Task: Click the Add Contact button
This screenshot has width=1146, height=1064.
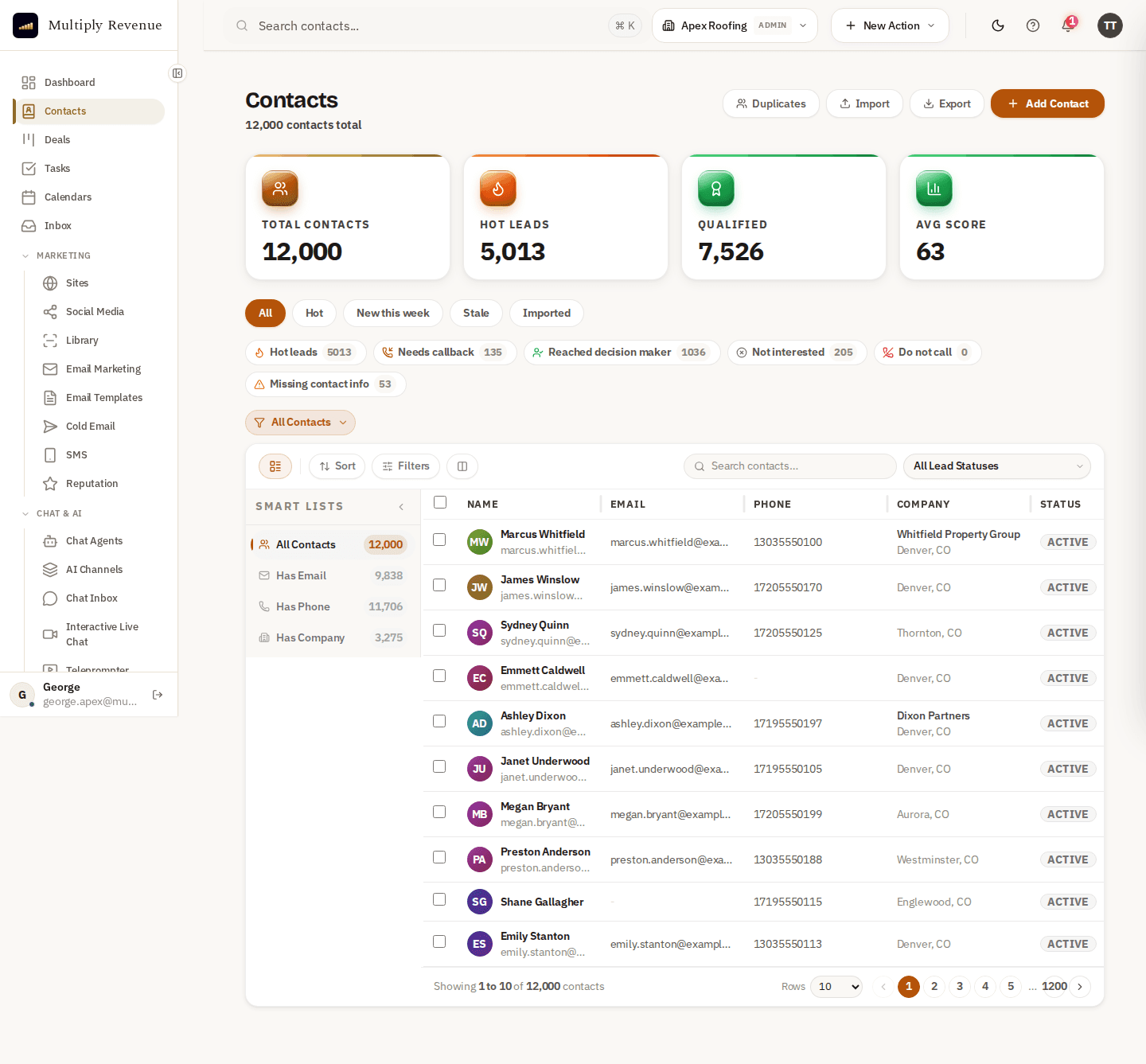Action: coord(1047,103)
